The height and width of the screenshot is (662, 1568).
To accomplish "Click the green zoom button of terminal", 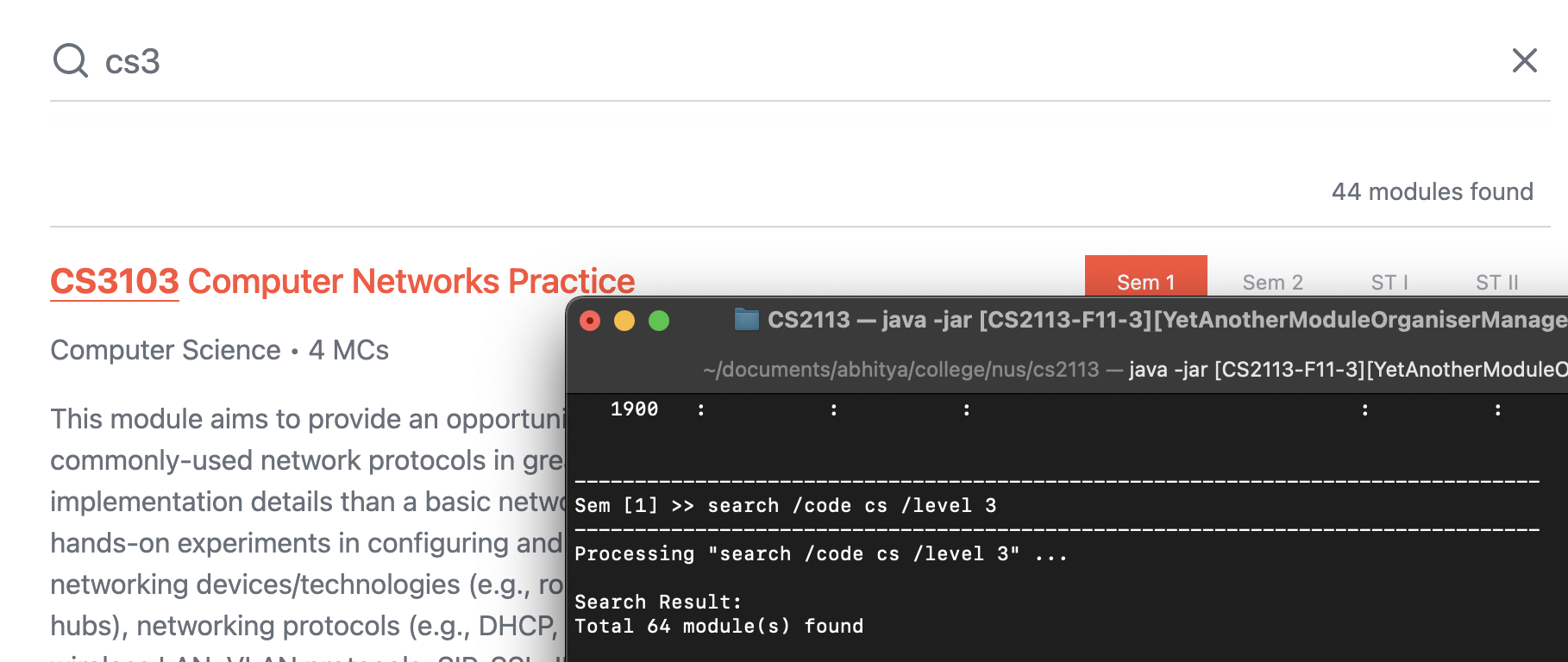I will [659, 321].
